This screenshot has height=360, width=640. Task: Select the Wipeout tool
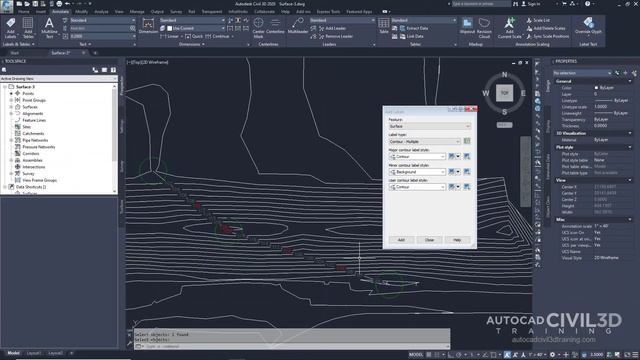coord(467,25)
